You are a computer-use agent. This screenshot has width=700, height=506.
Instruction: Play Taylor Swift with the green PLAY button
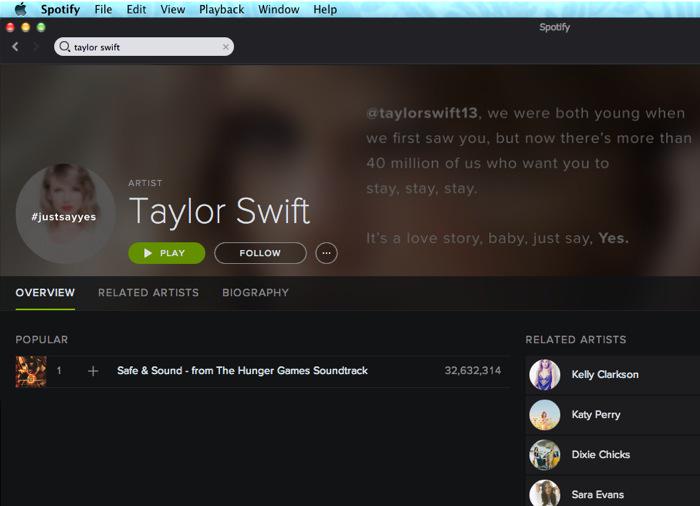point(167,253)
